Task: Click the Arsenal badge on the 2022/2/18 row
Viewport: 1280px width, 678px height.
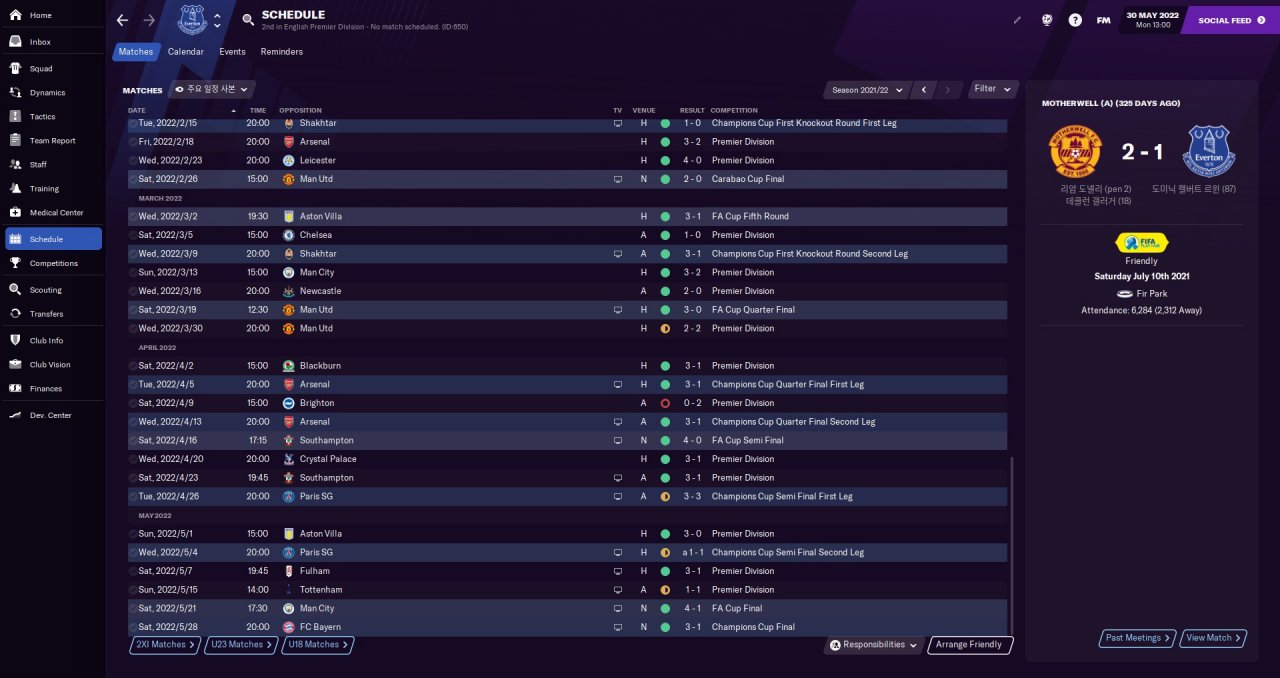Action: (289, 142)
